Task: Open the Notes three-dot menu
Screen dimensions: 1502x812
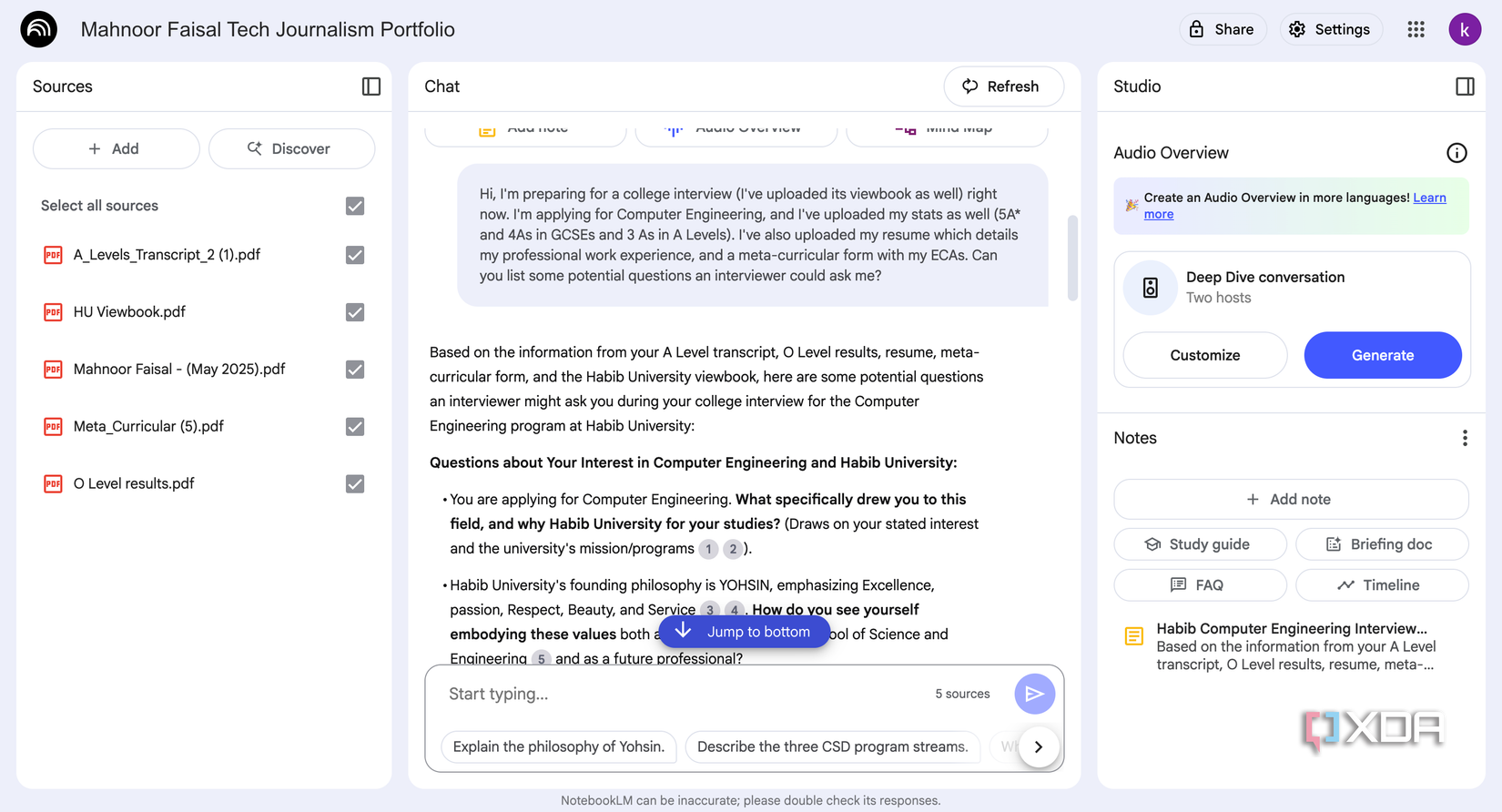Action: tap(1465, 438)
